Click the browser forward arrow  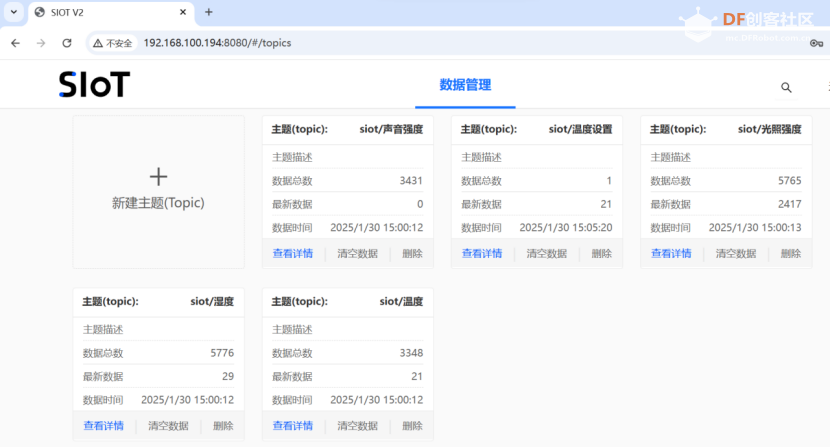tap(41, 43)
